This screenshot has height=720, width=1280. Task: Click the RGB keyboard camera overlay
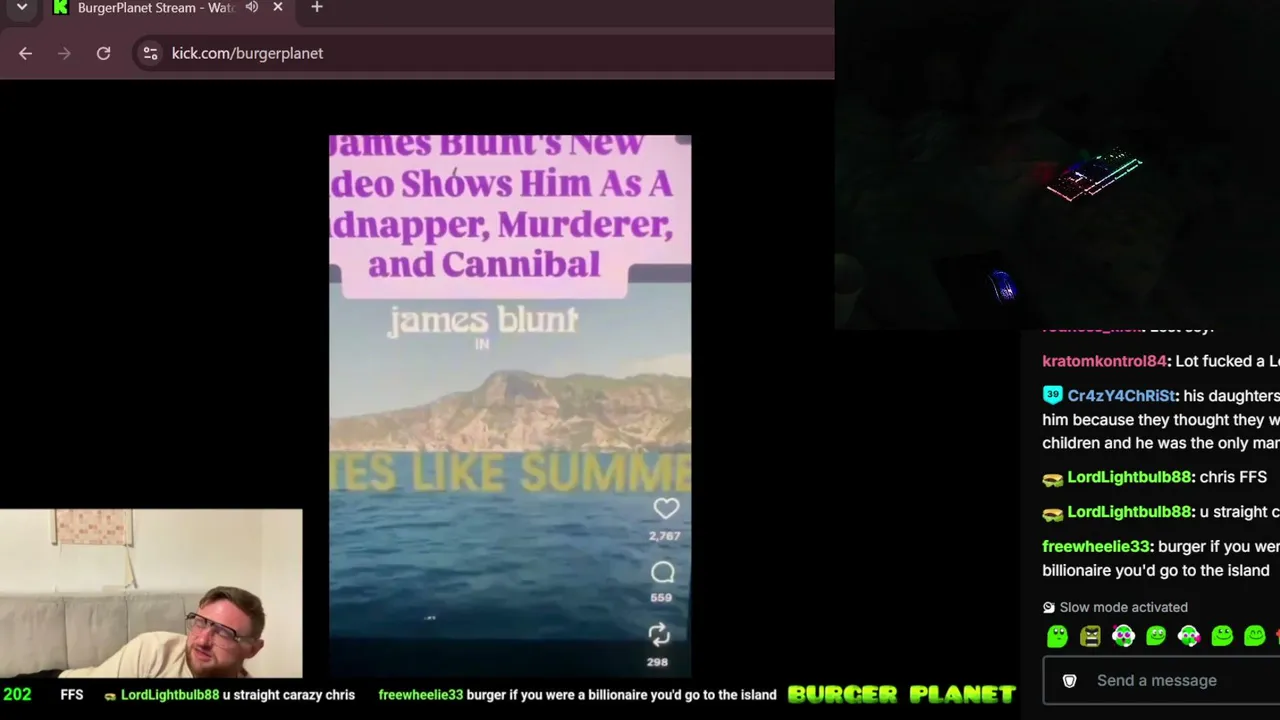pos(1057,164)
